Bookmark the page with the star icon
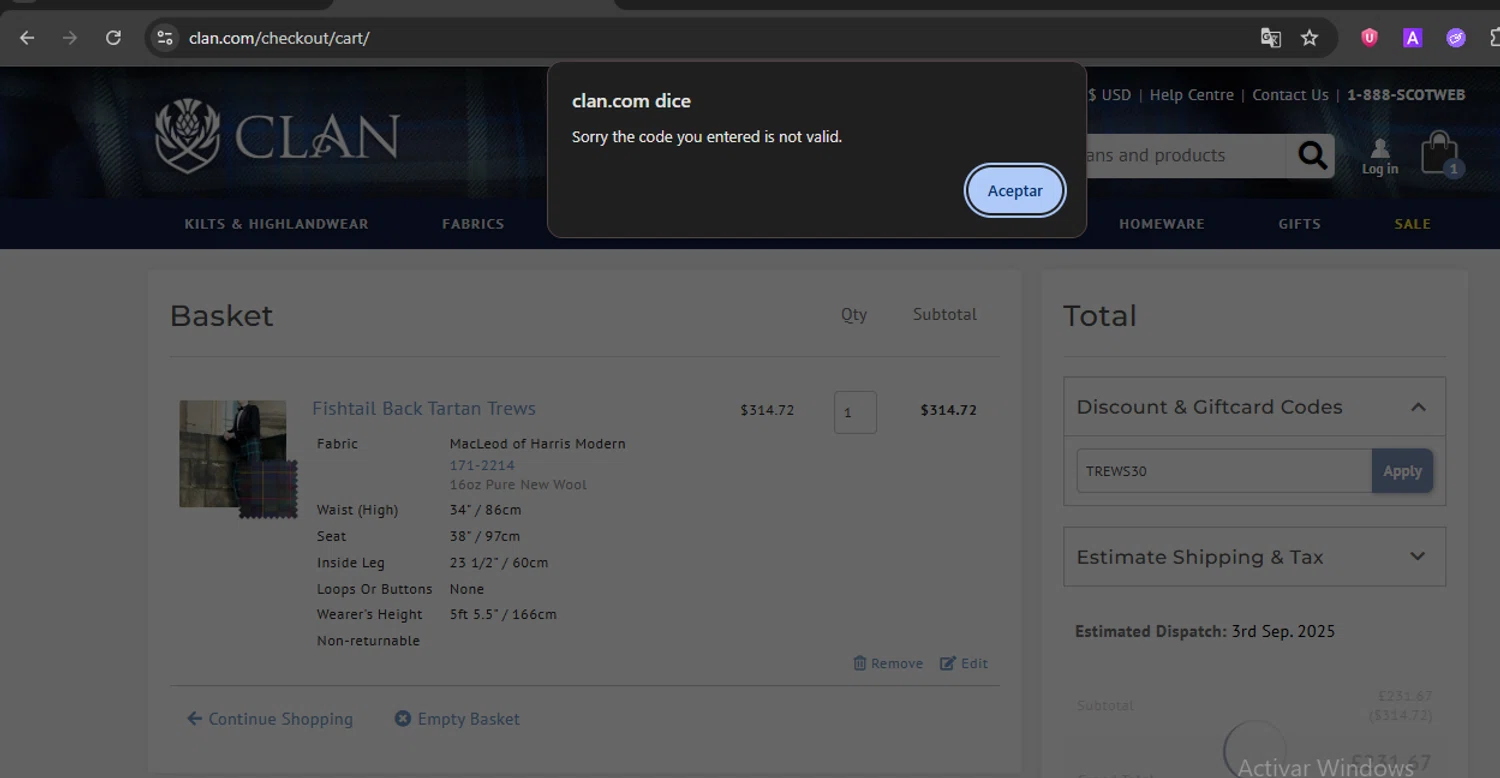The height and width of the screenshot is (778, 1500). 1310,38
